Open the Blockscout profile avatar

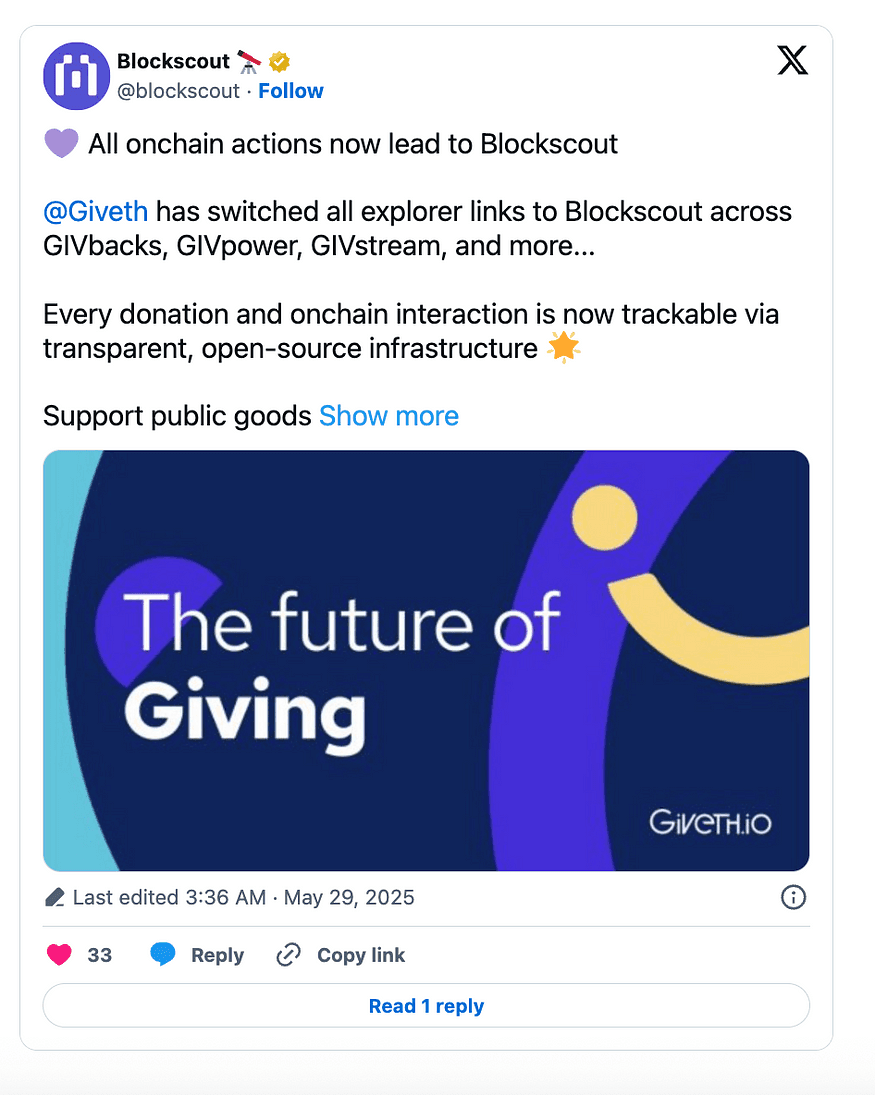(76, 76)
